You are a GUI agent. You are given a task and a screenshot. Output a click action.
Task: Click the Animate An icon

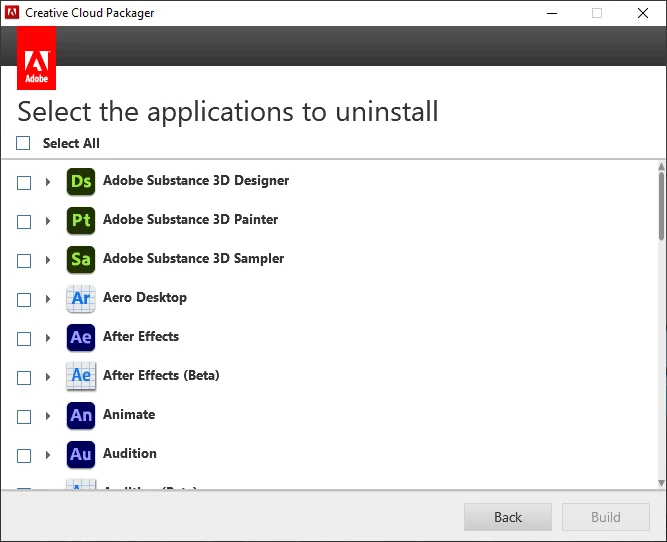click(x=81, y=416)
